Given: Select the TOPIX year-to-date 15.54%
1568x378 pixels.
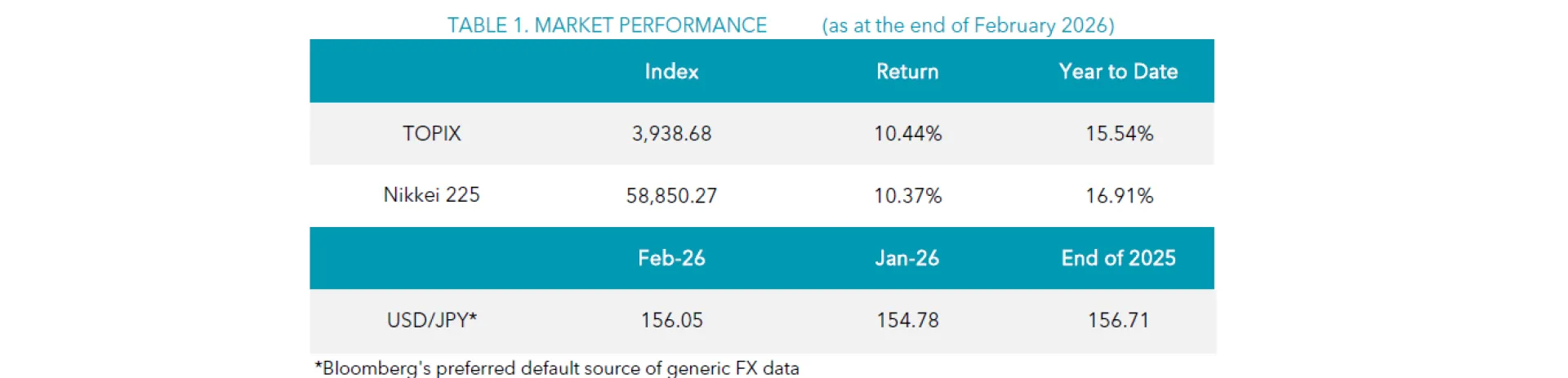Looking at the screenshot, I should pyautogui.click(x=1119, y=134).
